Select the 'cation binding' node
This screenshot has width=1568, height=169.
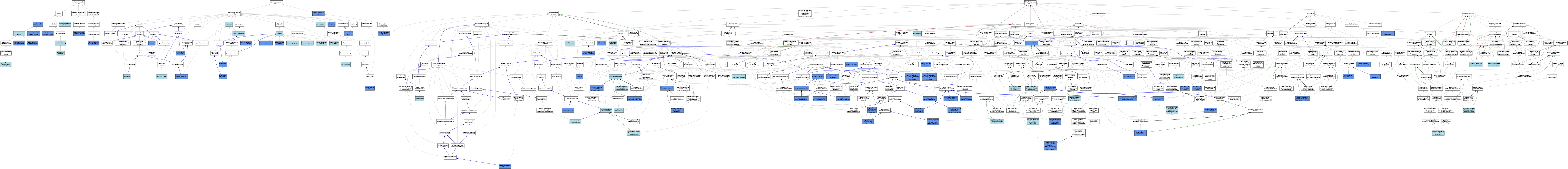click(x=60, y=33)
